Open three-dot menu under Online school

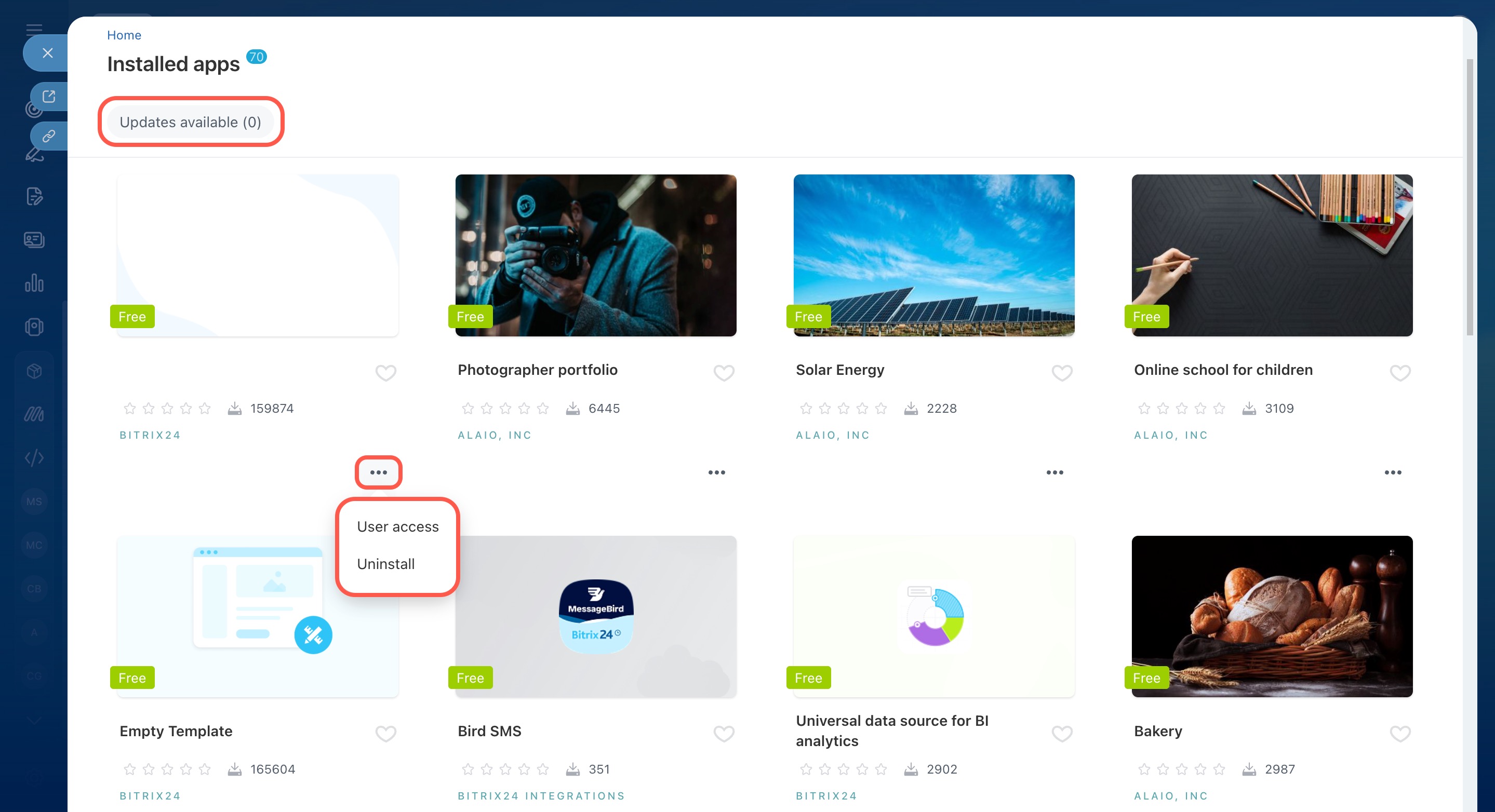pyautogui.click(x=1393, y=472)
